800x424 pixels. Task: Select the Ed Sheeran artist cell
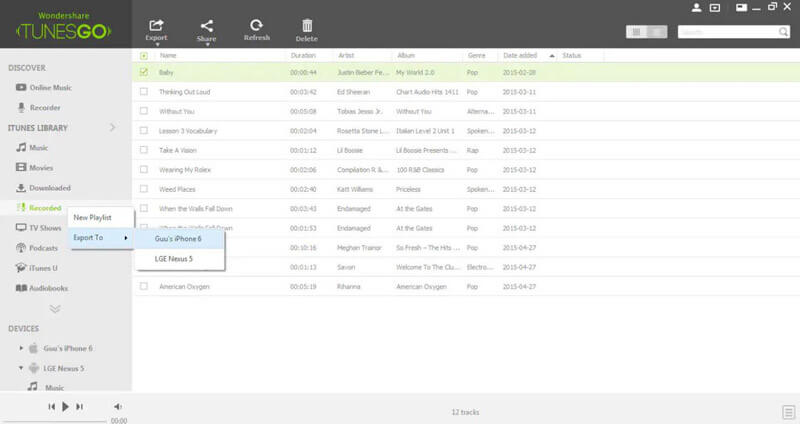pyautogui.click(x=354, y=92)
